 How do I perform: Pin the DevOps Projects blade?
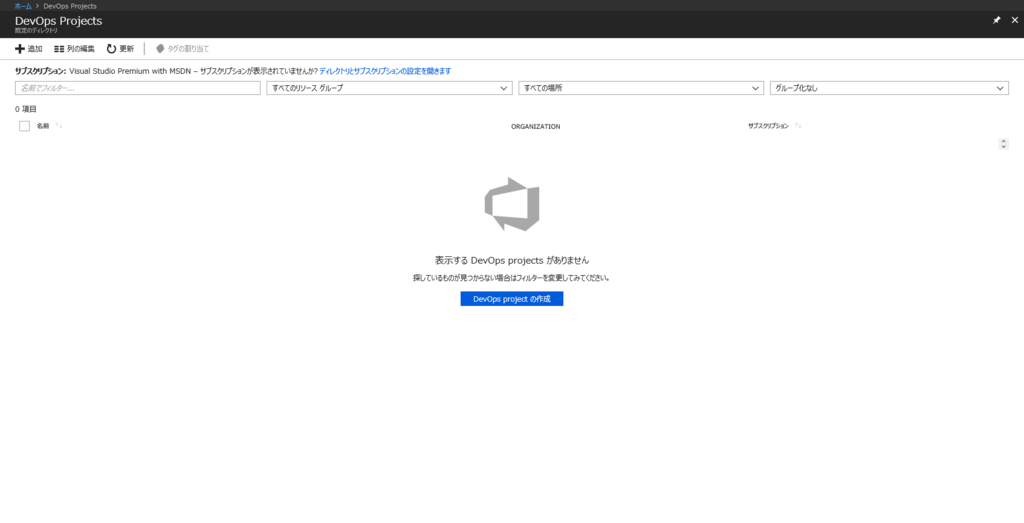(997, 20)
